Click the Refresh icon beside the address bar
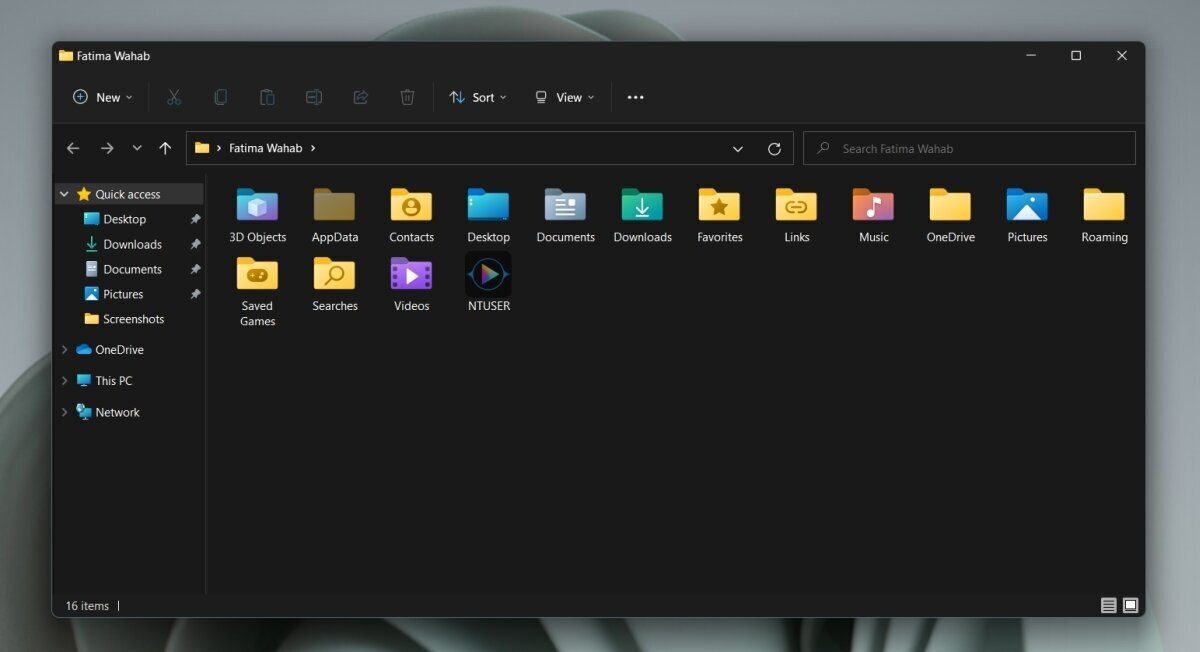 pyautogui.click(x=775, y=148)
